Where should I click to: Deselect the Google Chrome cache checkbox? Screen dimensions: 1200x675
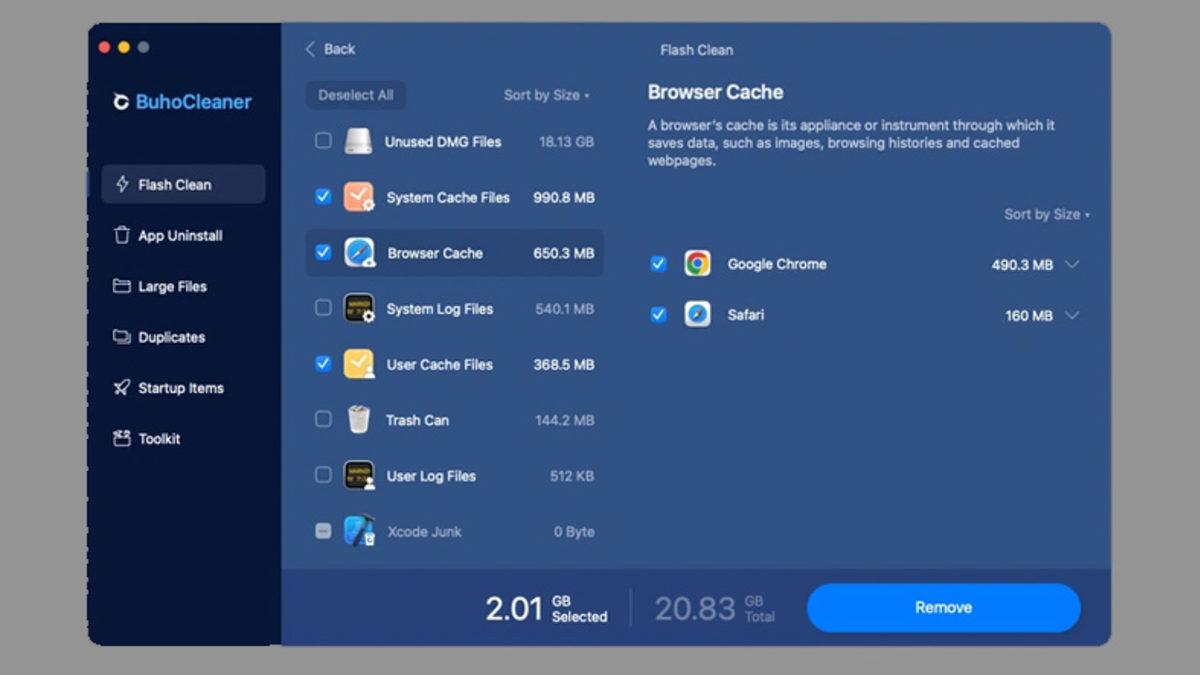point(658,264)
